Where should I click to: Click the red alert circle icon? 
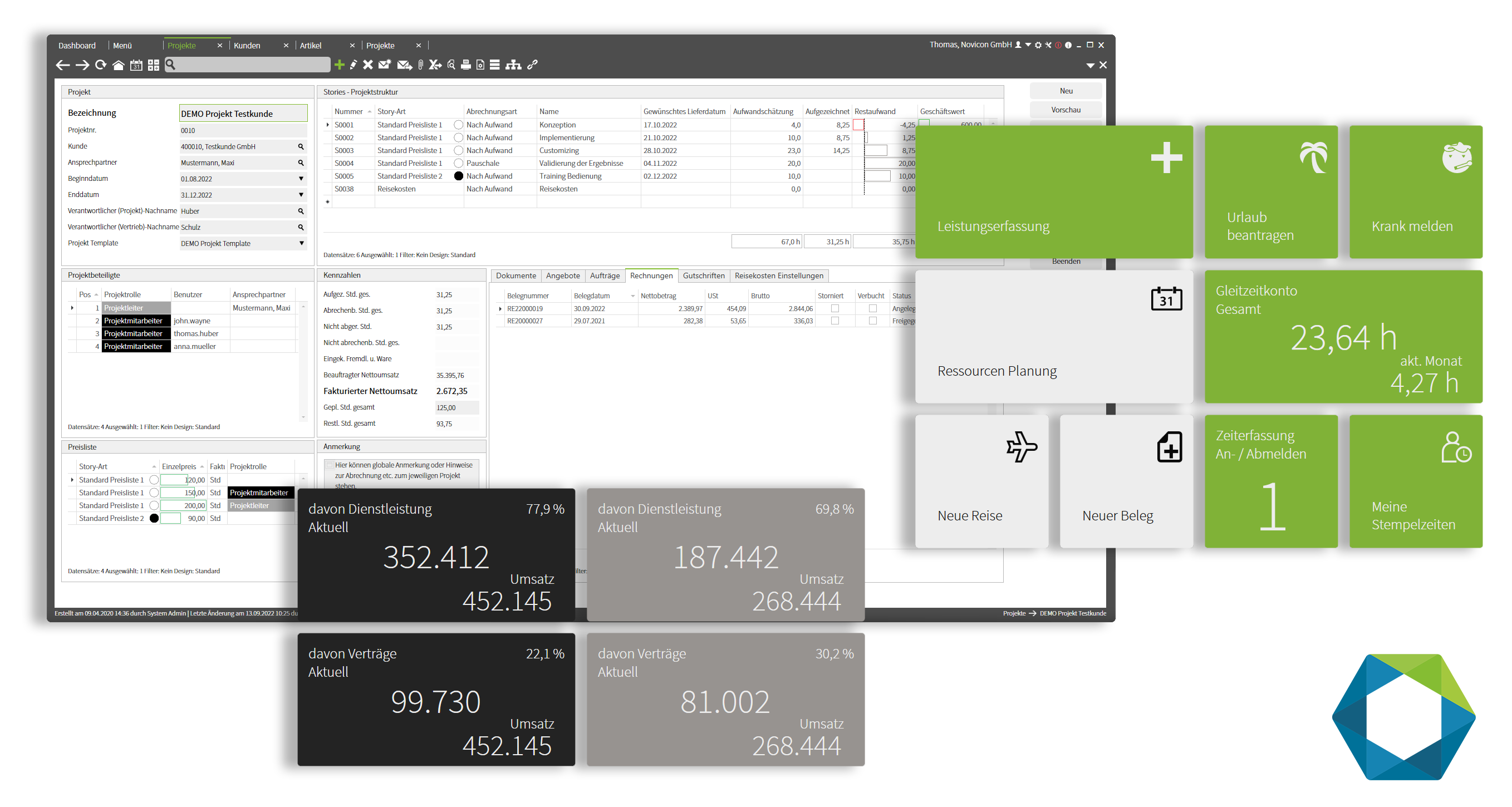coord(1058,45)
